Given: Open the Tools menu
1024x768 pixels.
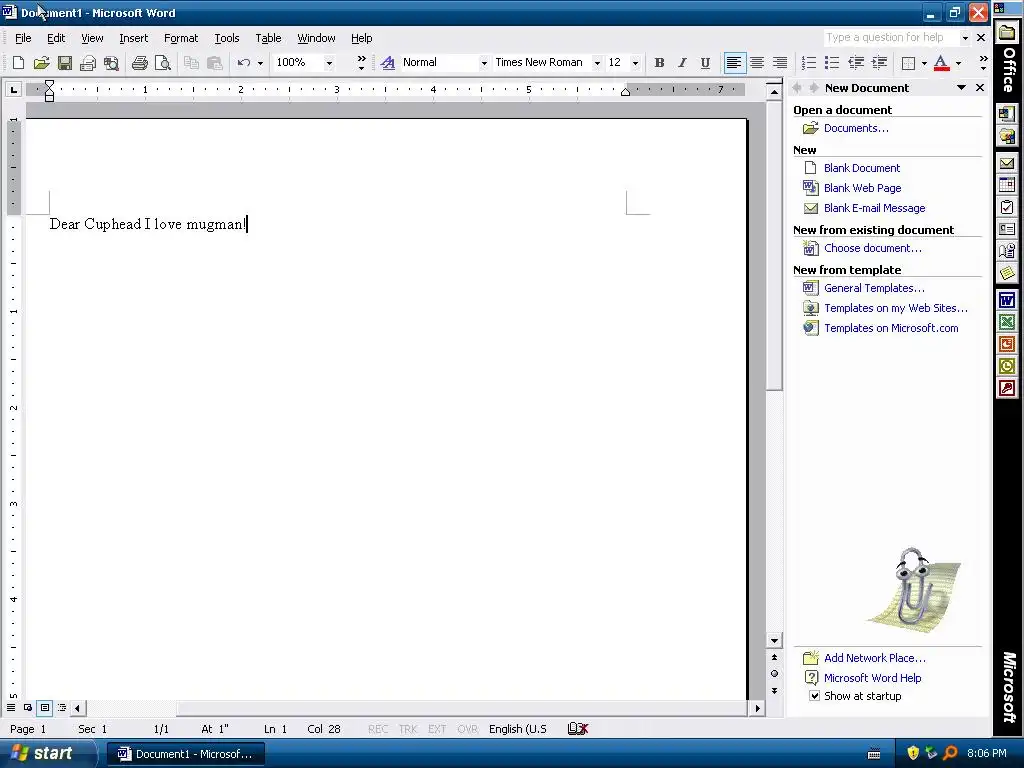Looking at the screenshot, I should (x=227, y=38).
